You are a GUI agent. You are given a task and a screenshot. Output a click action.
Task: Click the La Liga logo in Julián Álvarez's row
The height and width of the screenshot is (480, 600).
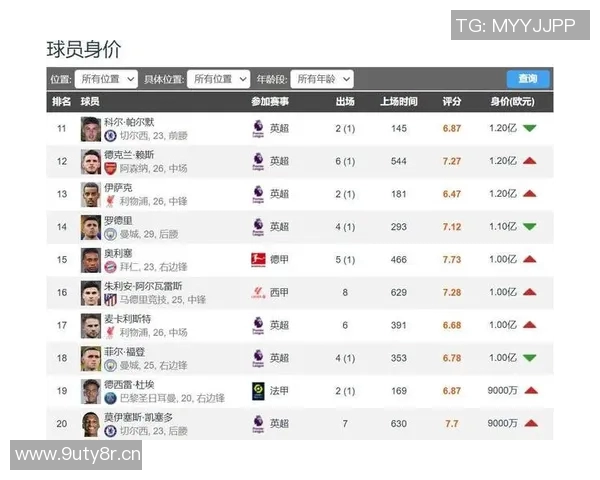pyautogui.click(x=257, y=292)
